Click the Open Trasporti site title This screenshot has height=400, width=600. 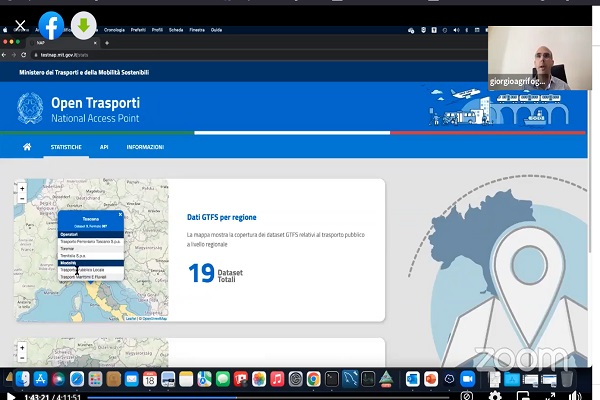(x=95, y=103)
